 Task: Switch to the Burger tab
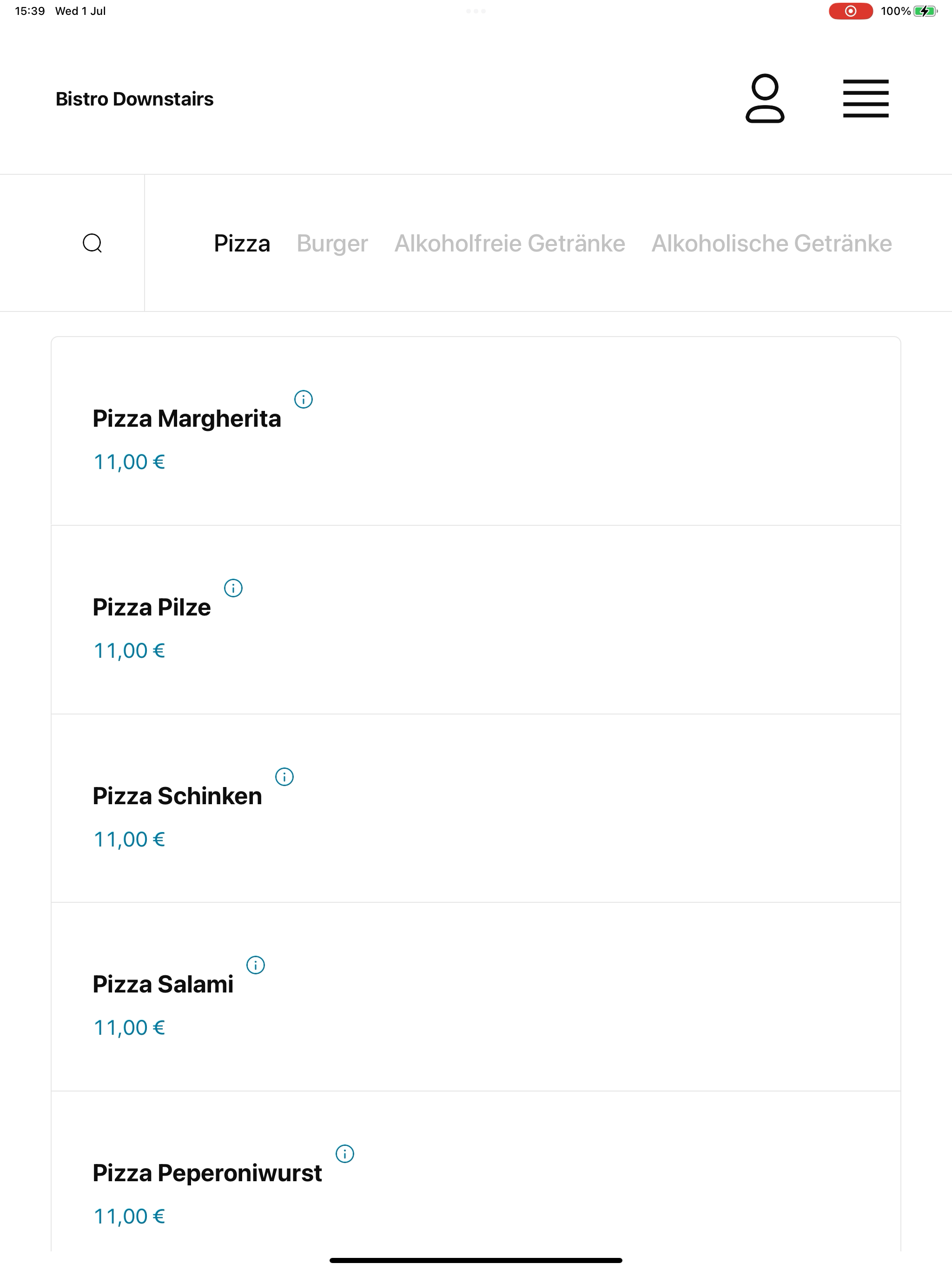[332, 244]
